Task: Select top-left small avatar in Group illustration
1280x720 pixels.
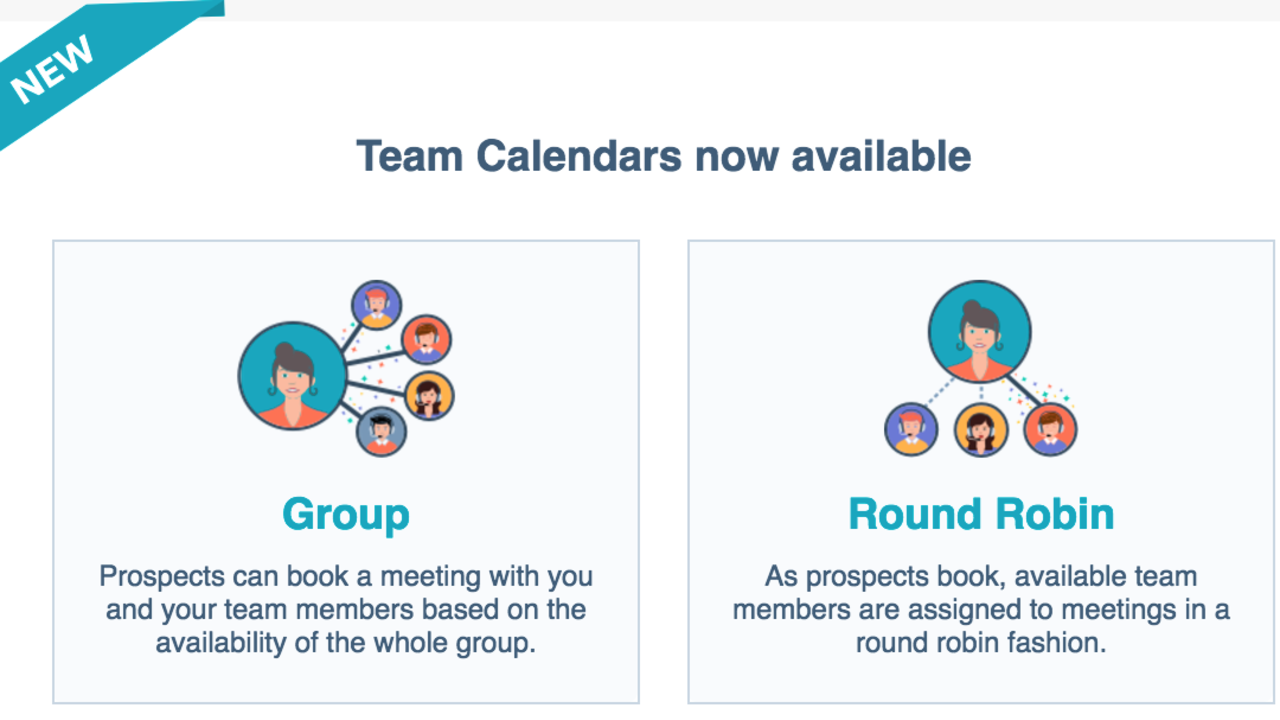Action: [377, 305]
